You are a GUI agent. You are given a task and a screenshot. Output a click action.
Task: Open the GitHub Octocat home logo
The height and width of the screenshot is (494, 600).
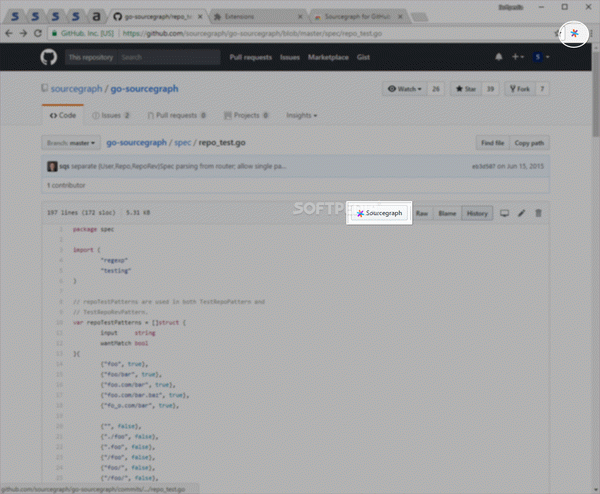click(x=49, y=57)
